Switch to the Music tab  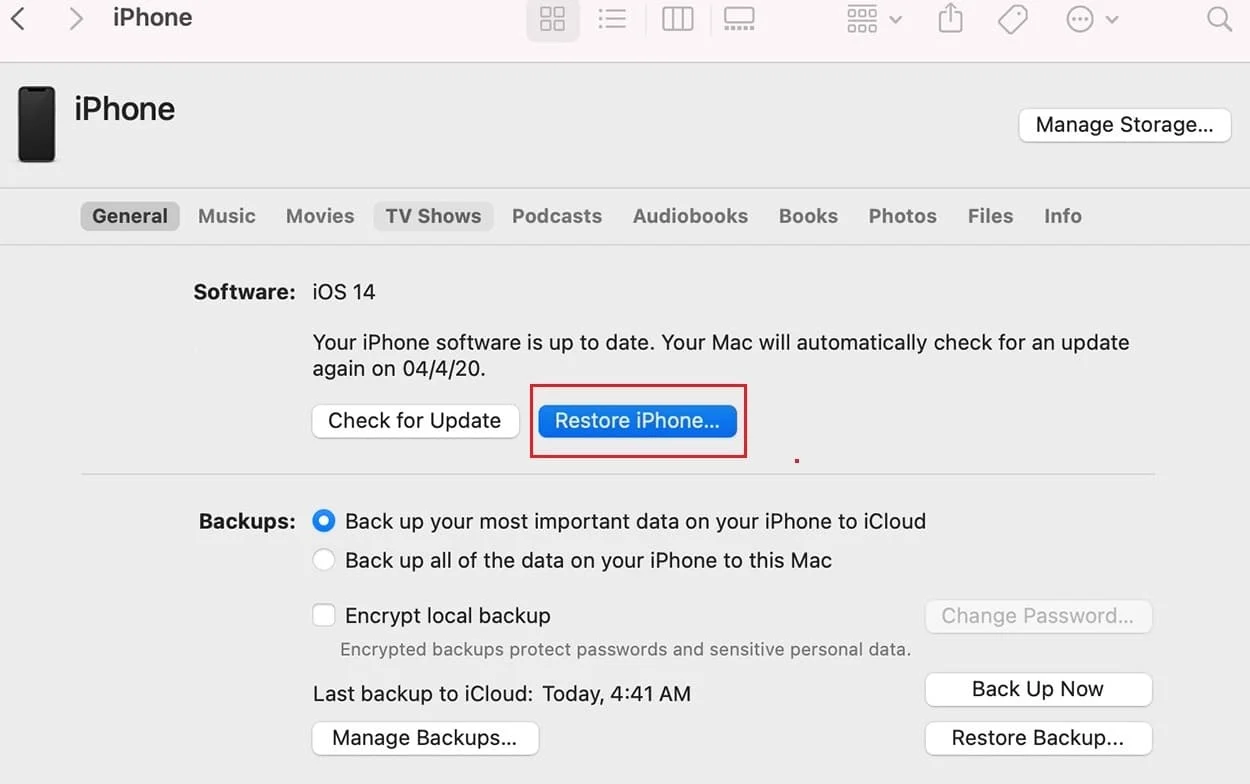tap(226, 216)
